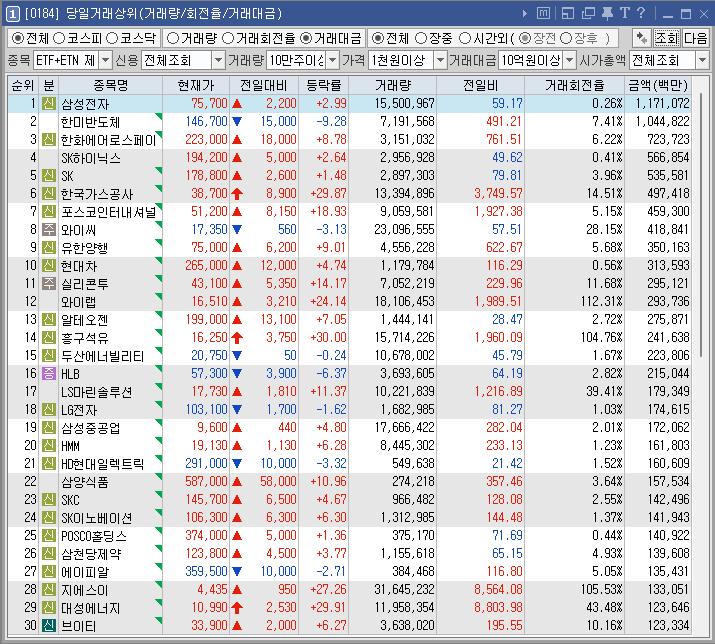
Task: Click the 전일대비 column header
Action: pos(264,85)
